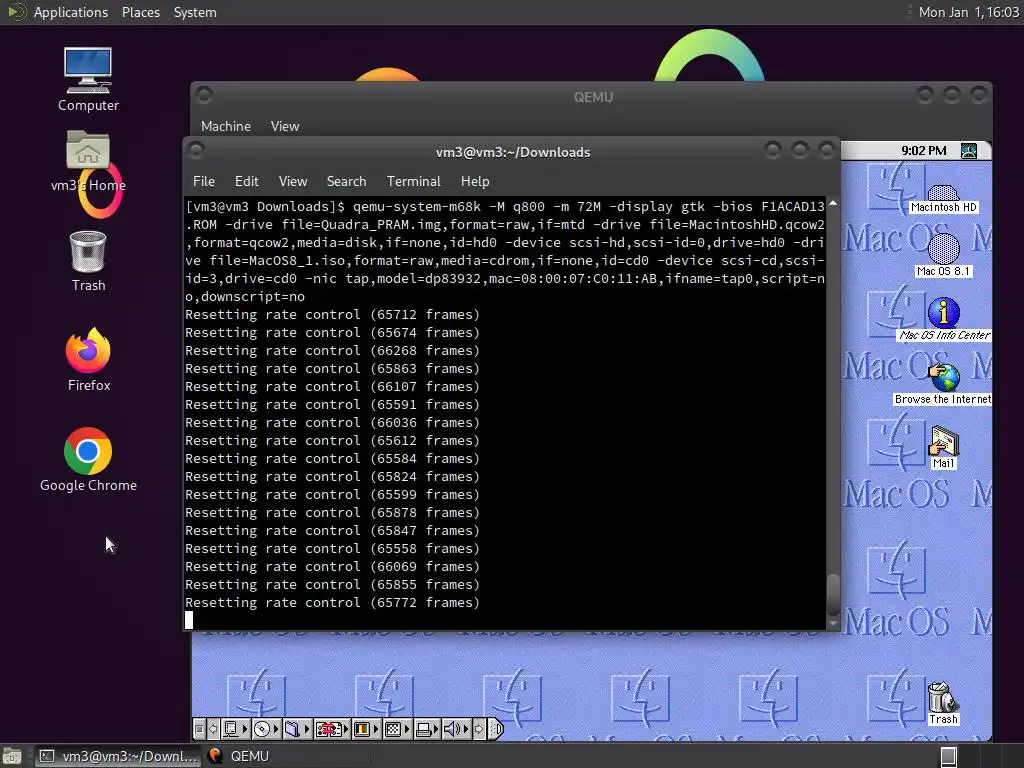The image size is (1024, 768).
Task: Launch Google Chrome from the desktop
Action: click(88, 460)
